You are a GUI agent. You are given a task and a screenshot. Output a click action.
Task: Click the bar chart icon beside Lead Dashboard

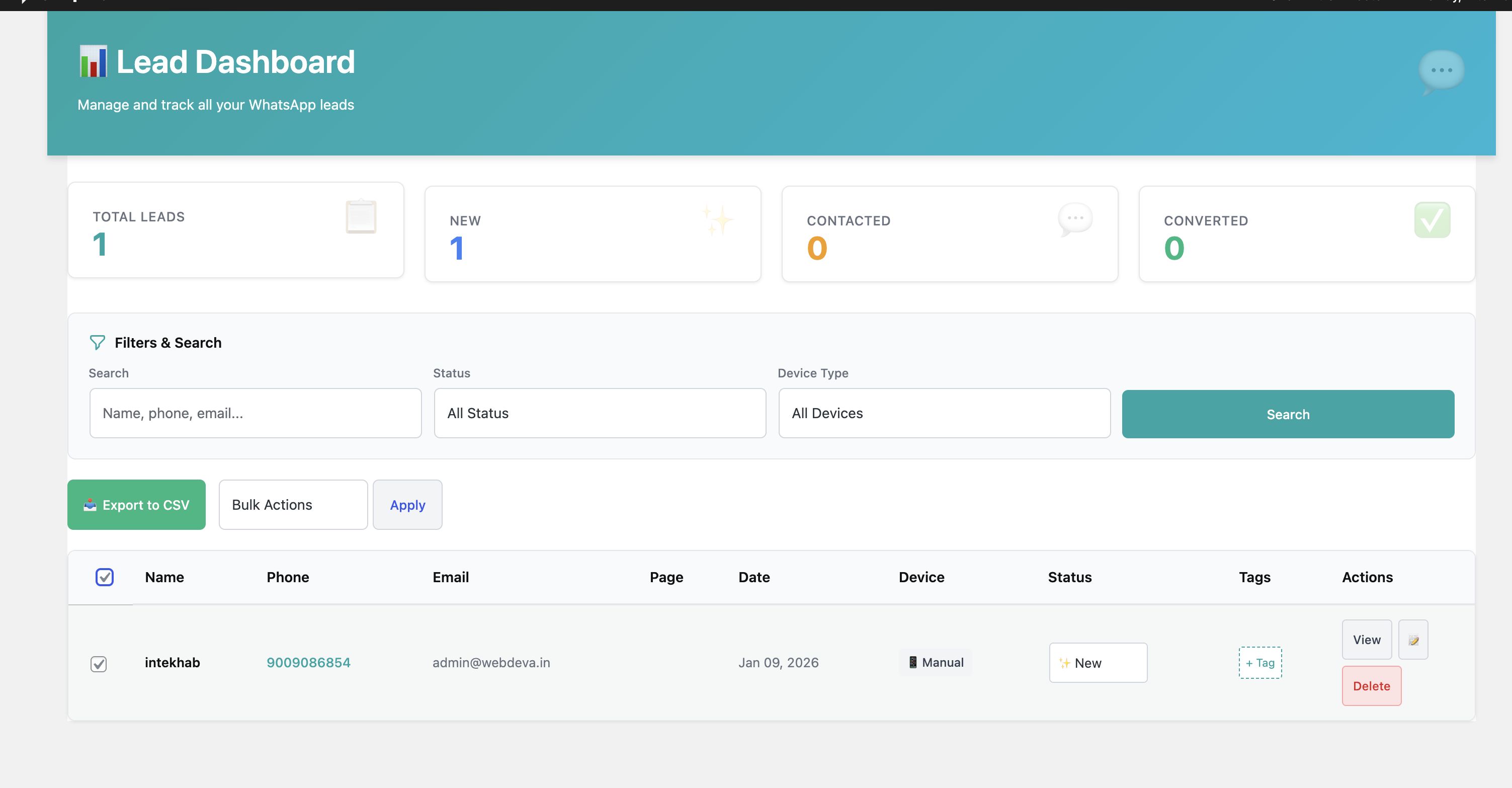[x=94, y=62]
